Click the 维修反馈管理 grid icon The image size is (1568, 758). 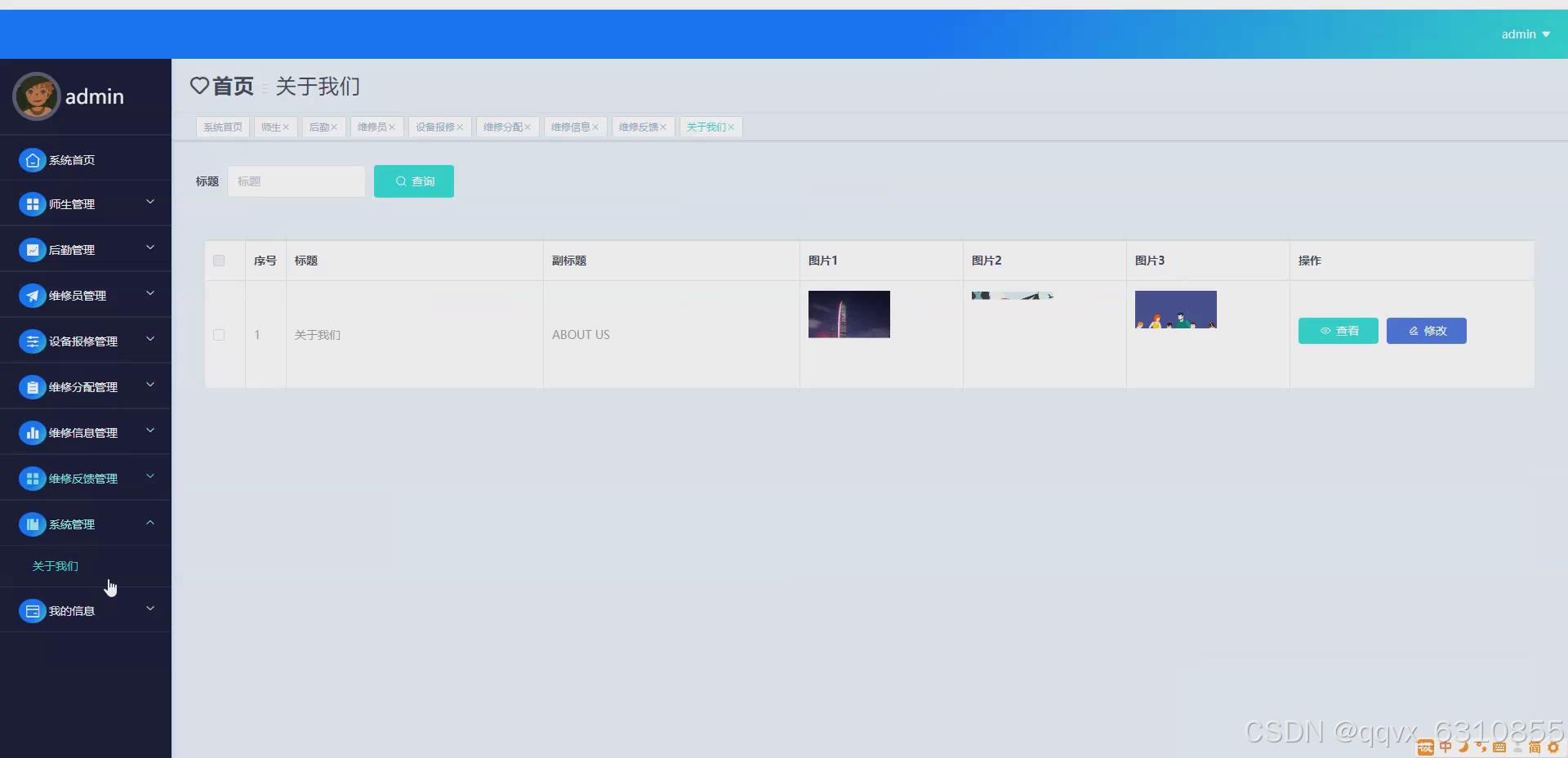pyautogui.click(x=32, y=479)
